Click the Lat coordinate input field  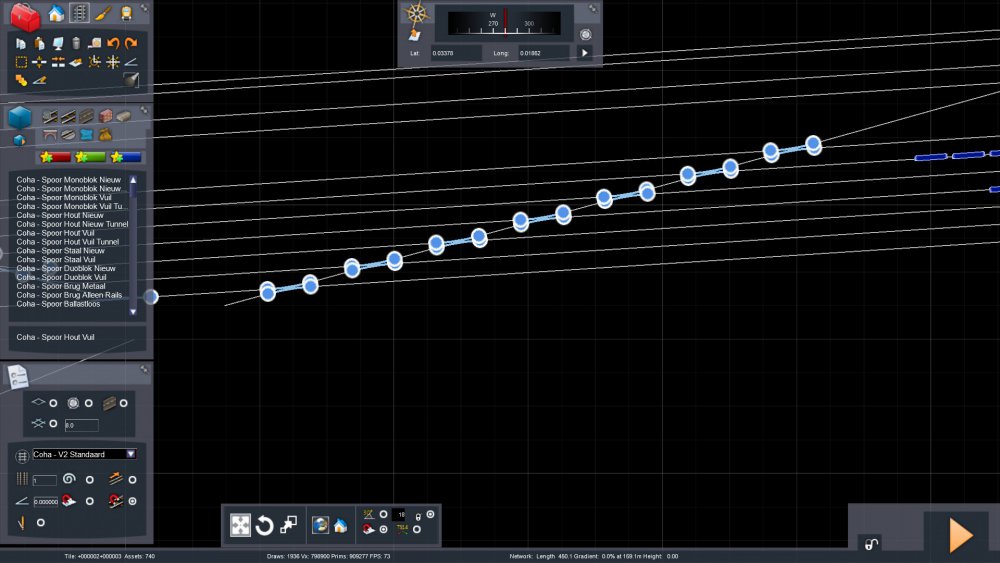[x=456, y=52]
